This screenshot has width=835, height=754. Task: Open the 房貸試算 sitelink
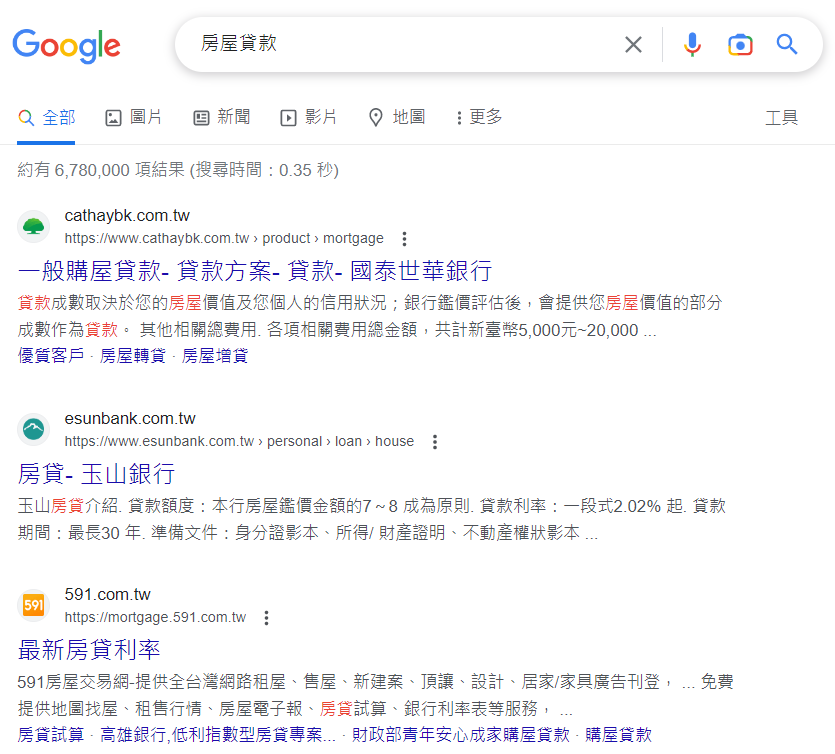[x=51, y=735]
